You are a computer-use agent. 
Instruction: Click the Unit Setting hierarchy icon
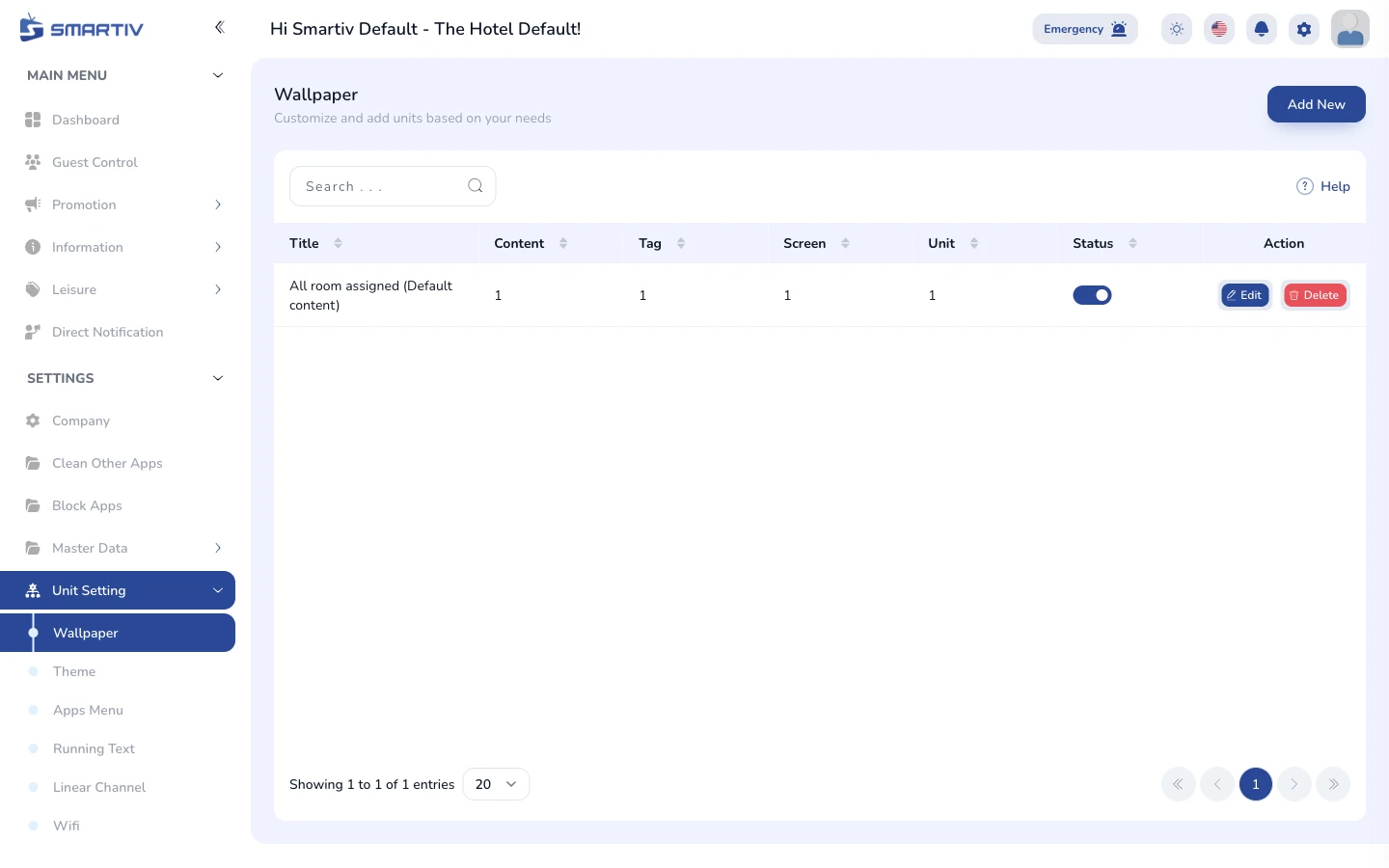pyautogui.click(x=33, y=590)
